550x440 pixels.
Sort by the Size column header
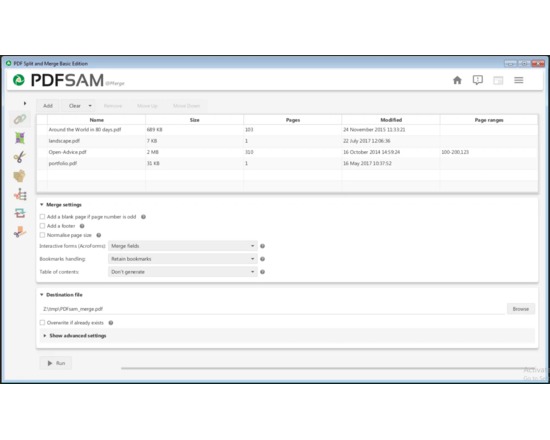click(x=194, y=120)
